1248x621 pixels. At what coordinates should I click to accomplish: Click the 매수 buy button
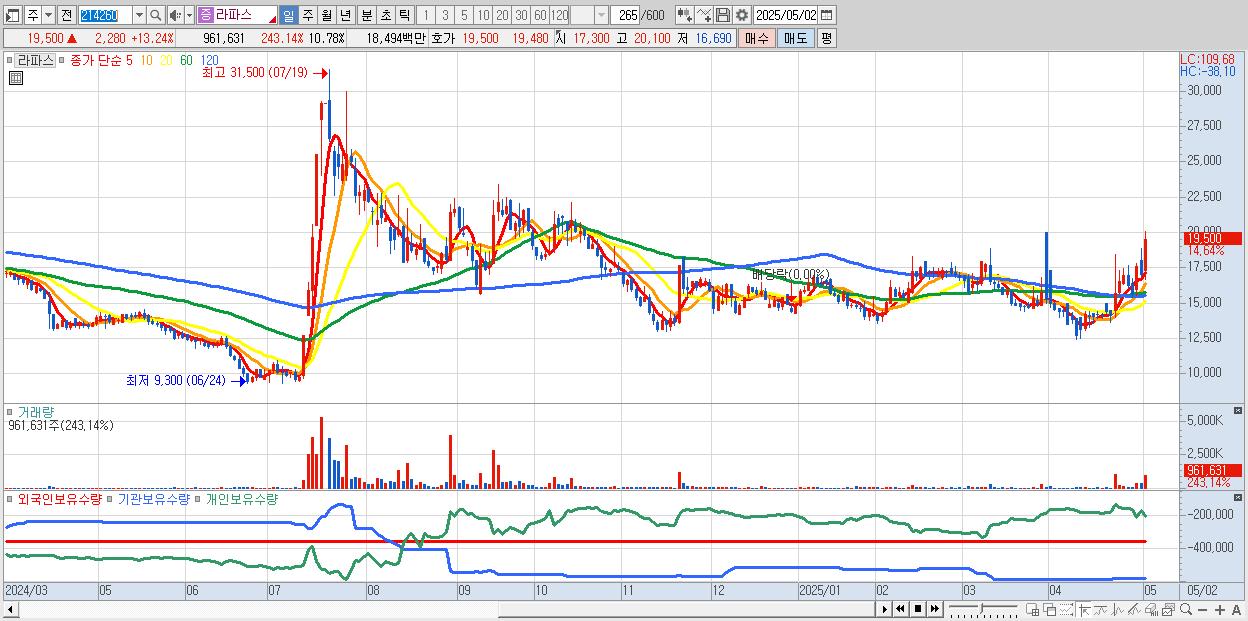757,38
